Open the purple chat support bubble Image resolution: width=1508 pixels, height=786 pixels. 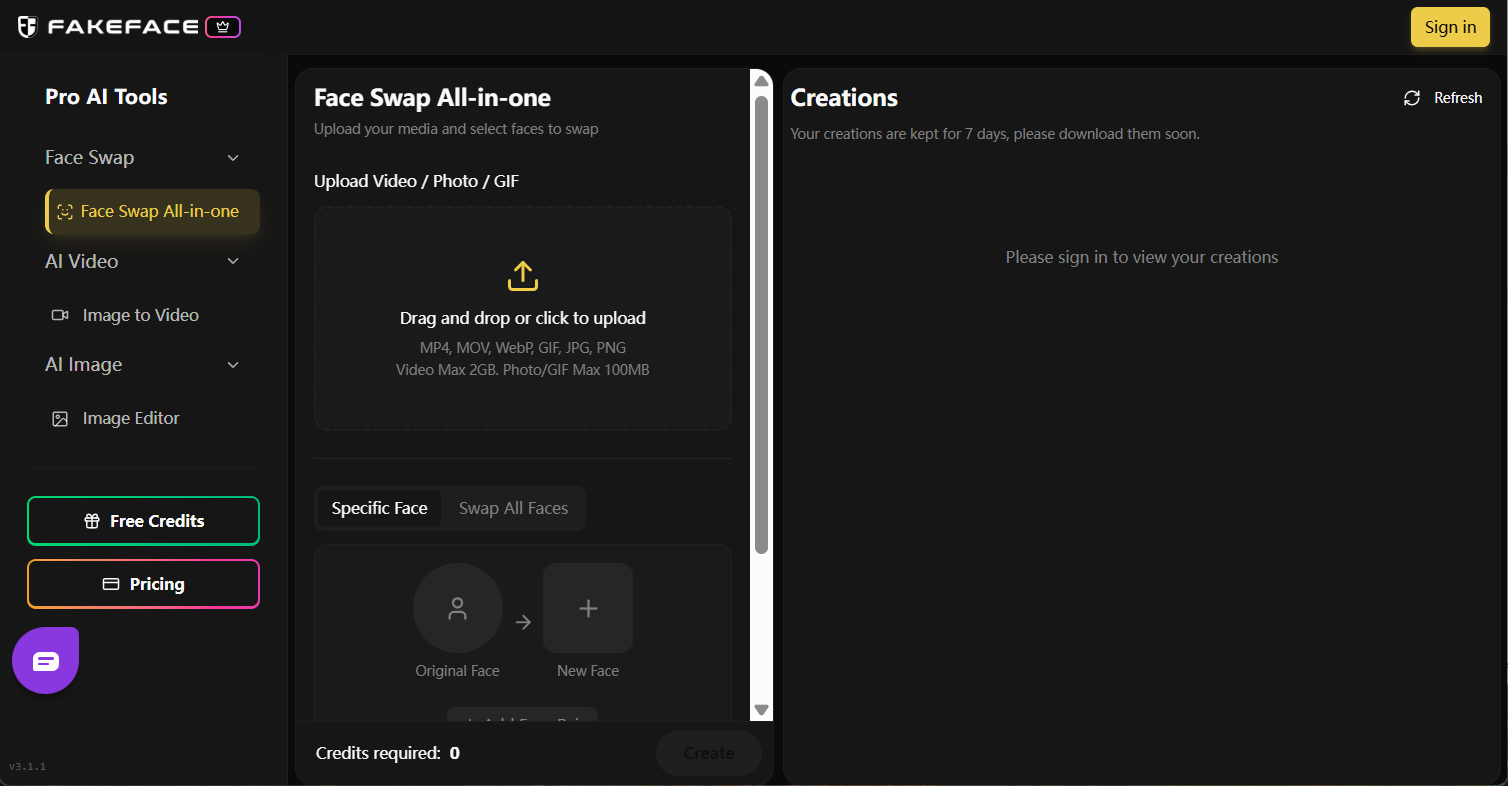click(x=46, y=661)
